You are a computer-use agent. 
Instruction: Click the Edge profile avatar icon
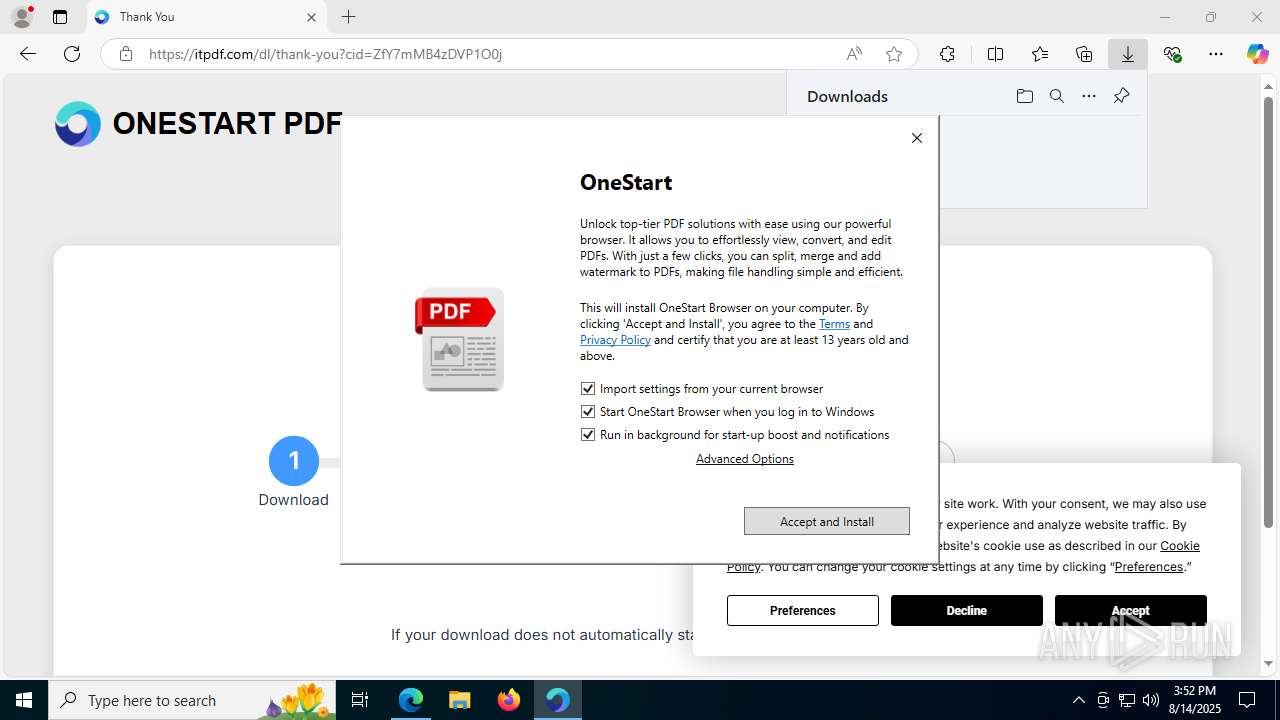point(22,17)
